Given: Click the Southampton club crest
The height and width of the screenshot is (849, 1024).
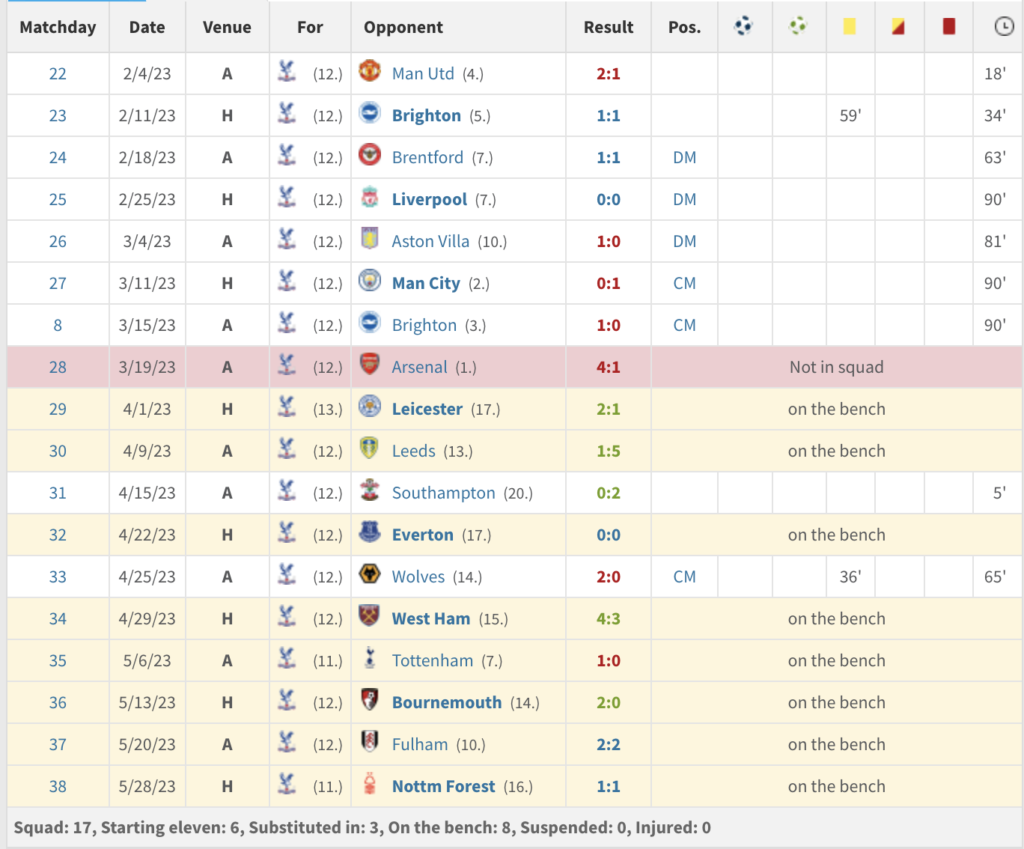Looking at the screenshot, I should pyautogui.click(x=370, y=489).
